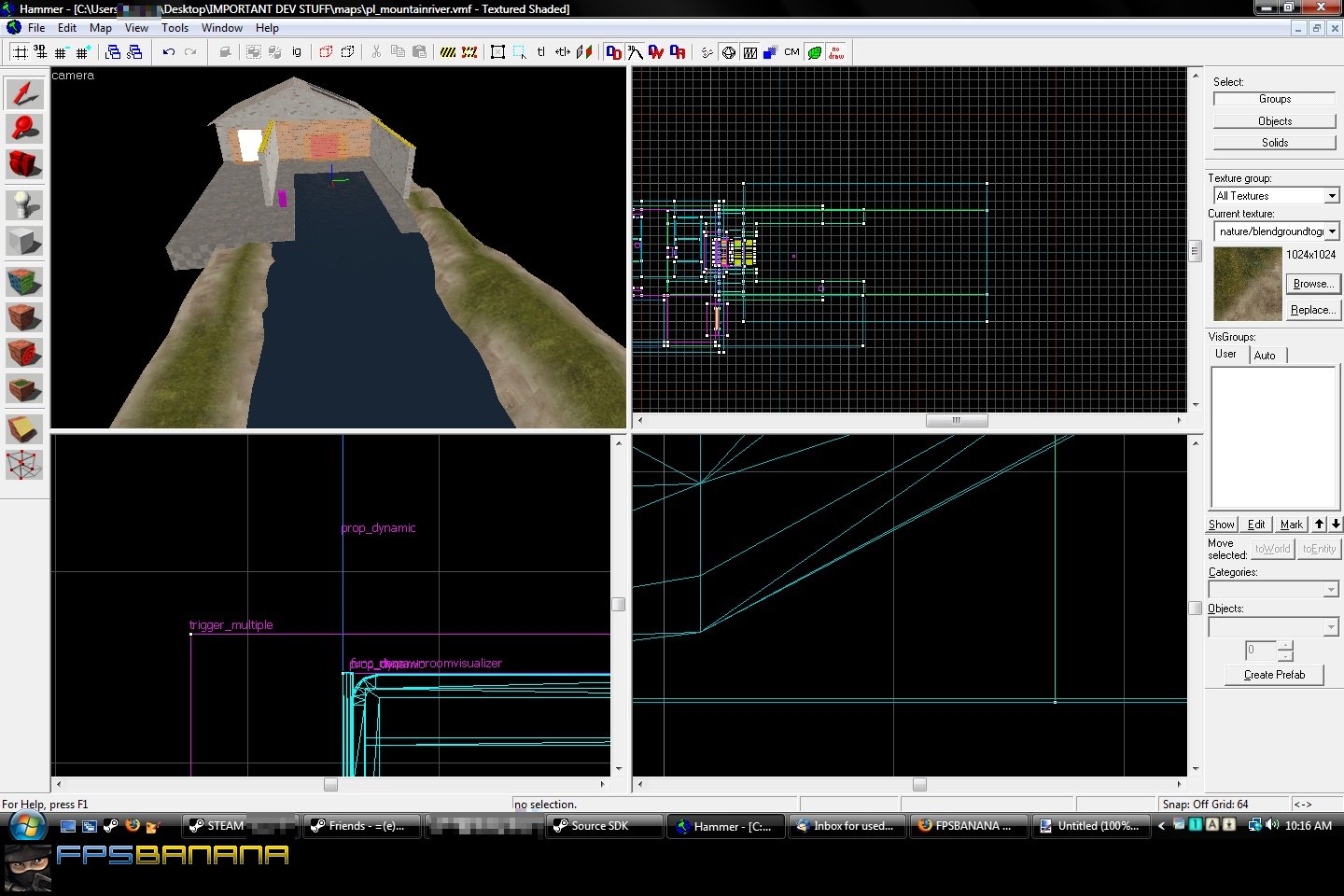Click the larger grid toolbar icon

(83, 52)
